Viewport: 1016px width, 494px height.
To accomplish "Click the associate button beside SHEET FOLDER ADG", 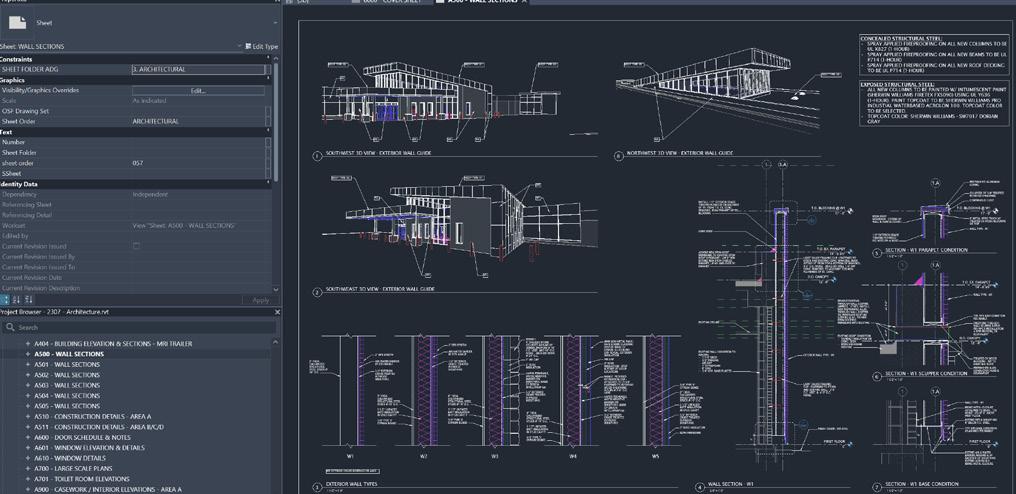I will coord(268,69).
